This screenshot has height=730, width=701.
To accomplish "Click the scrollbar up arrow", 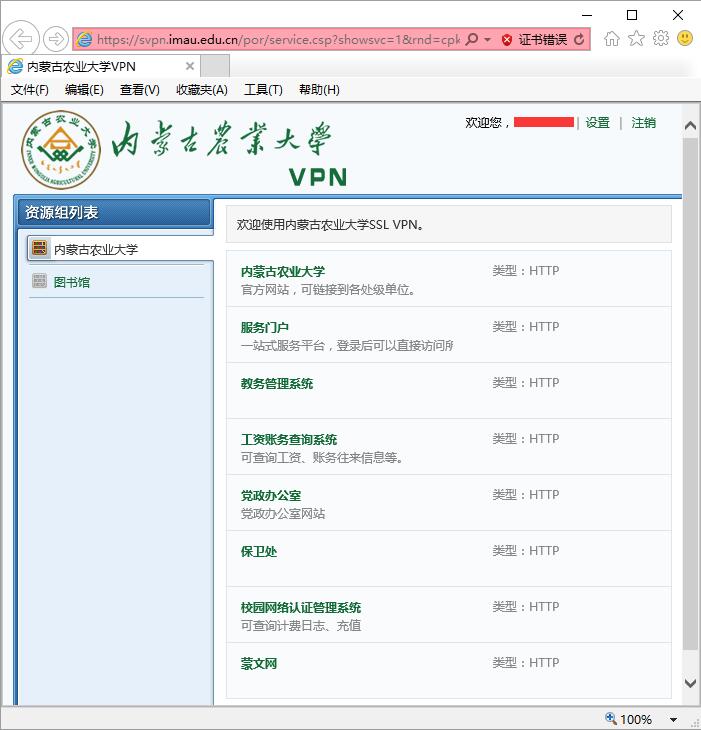I will click(691, 125).
